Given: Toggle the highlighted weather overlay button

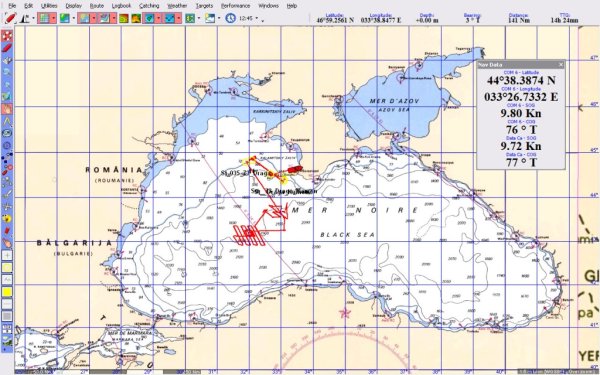Looking at the screenshot, I should pos(84,18).
